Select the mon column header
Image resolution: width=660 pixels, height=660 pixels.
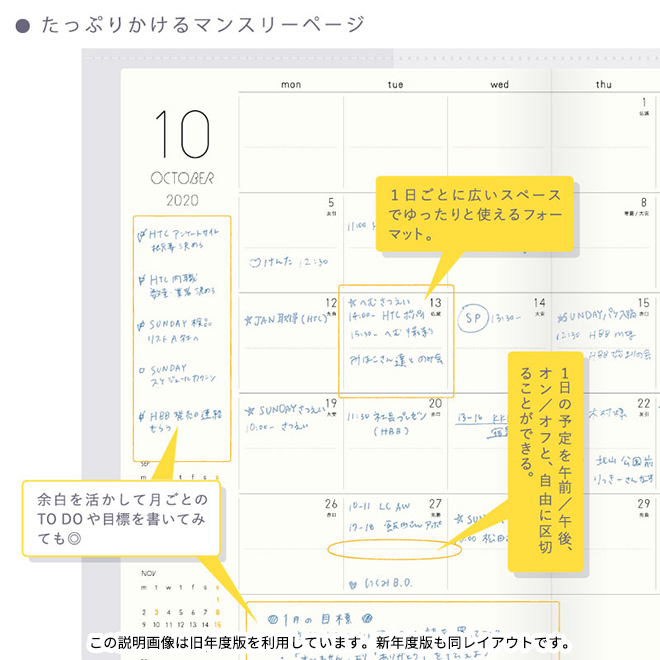(291, 85)
